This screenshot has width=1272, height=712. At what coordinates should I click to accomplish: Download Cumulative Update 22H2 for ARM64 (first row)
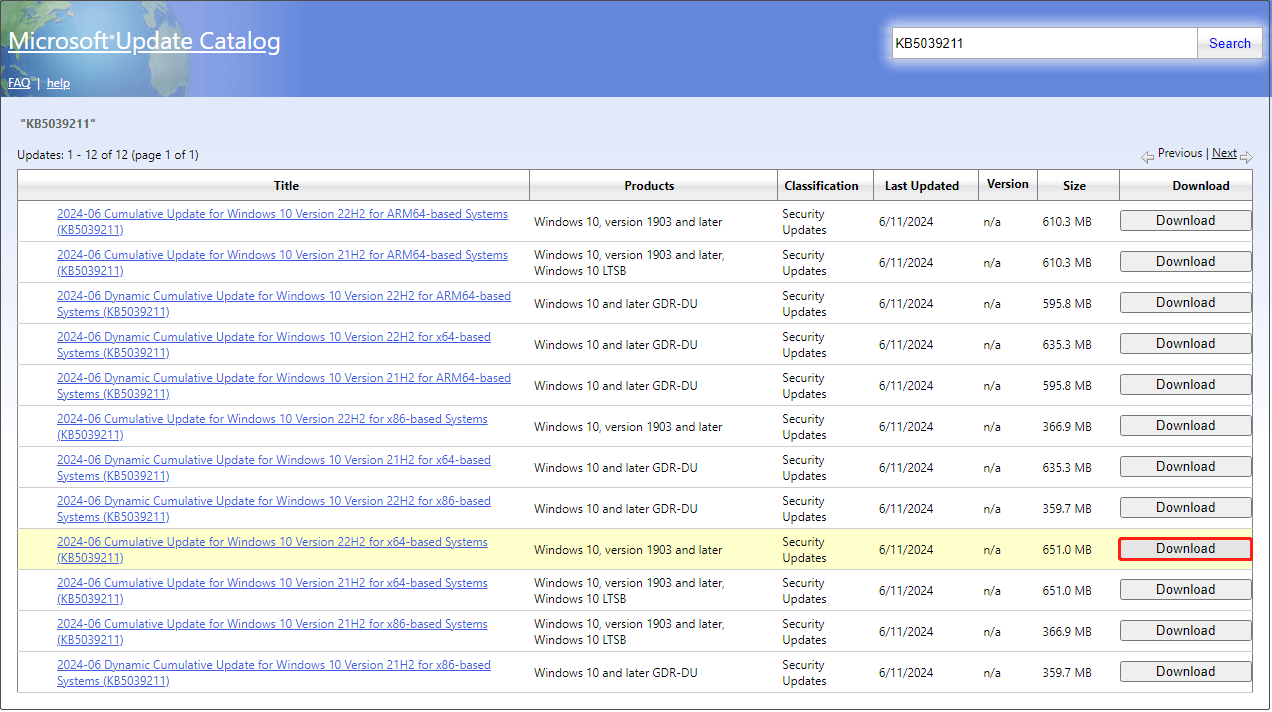1185,221
